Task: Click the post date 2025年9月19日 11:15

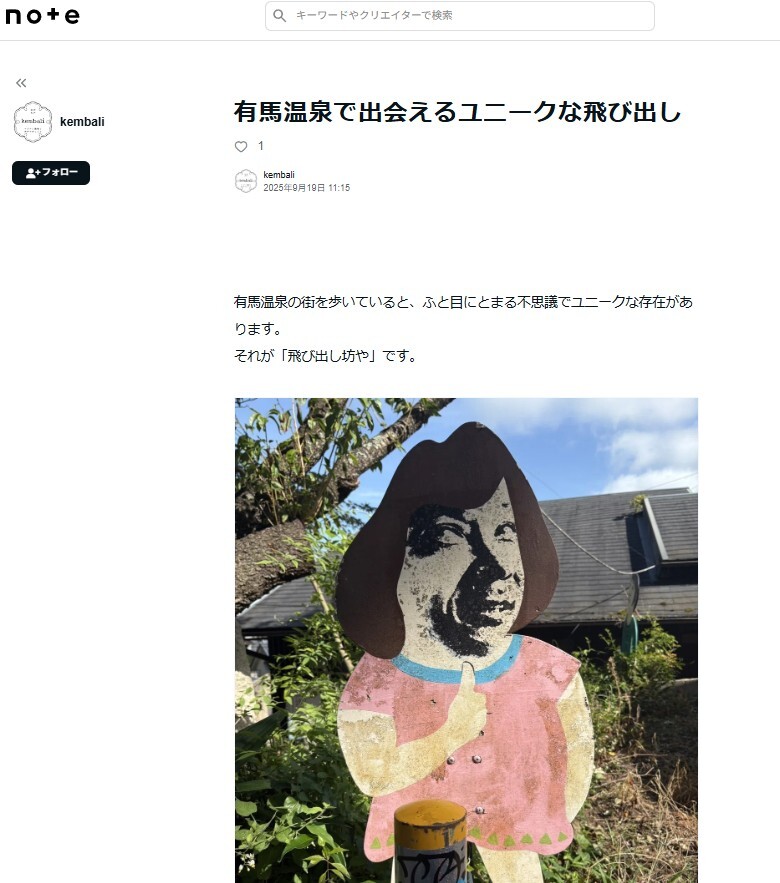Action: point(306,188)
